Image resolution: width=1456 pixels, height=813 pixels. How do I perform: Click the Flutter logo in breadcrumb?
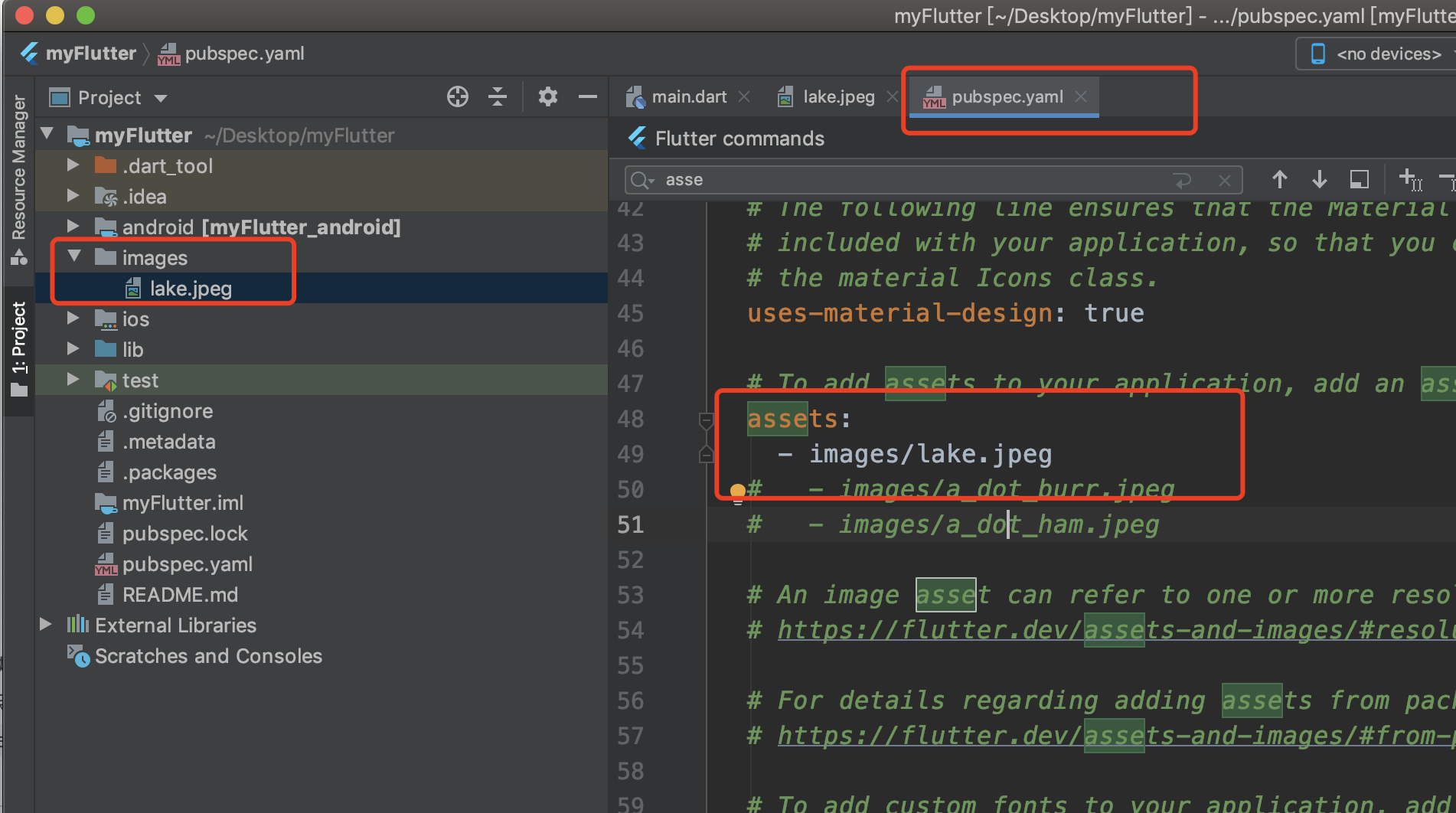(x=29, y=53)
